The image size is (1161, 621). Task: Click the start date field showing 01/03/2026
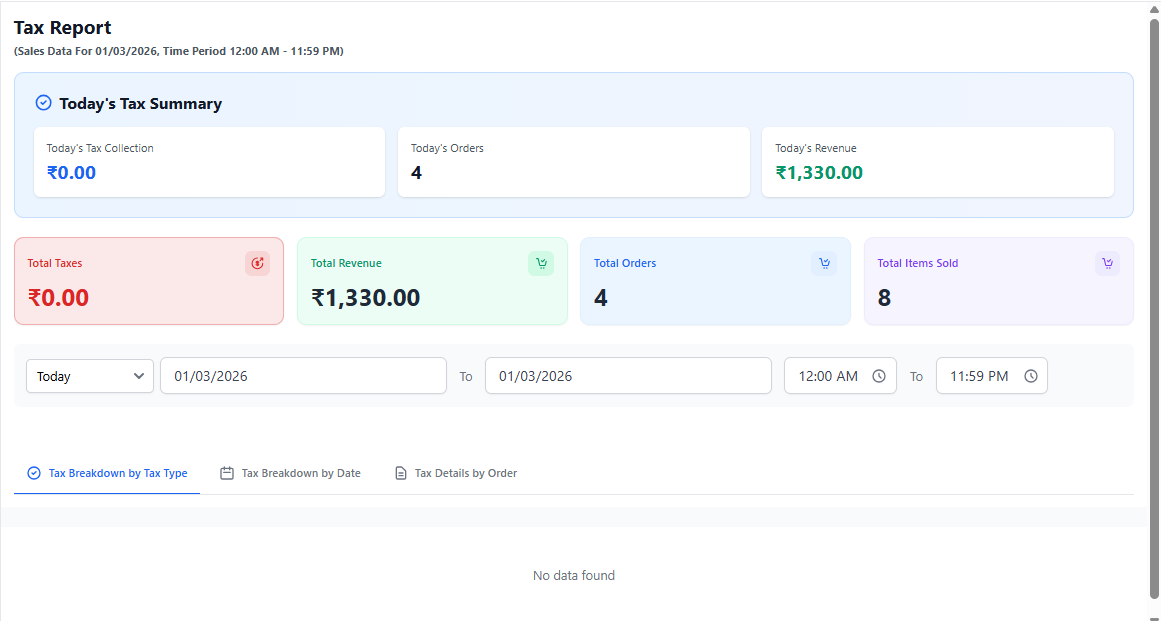point(303,375)
